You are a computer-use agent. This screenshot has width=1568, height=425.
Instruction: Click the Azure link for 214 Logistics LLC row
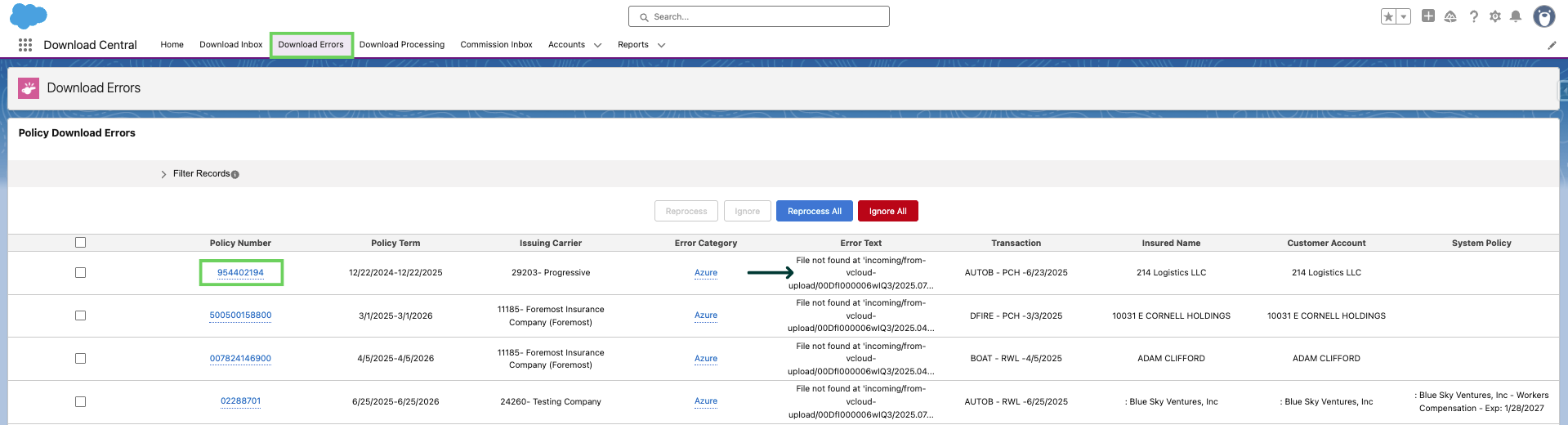tap(706, 273)
